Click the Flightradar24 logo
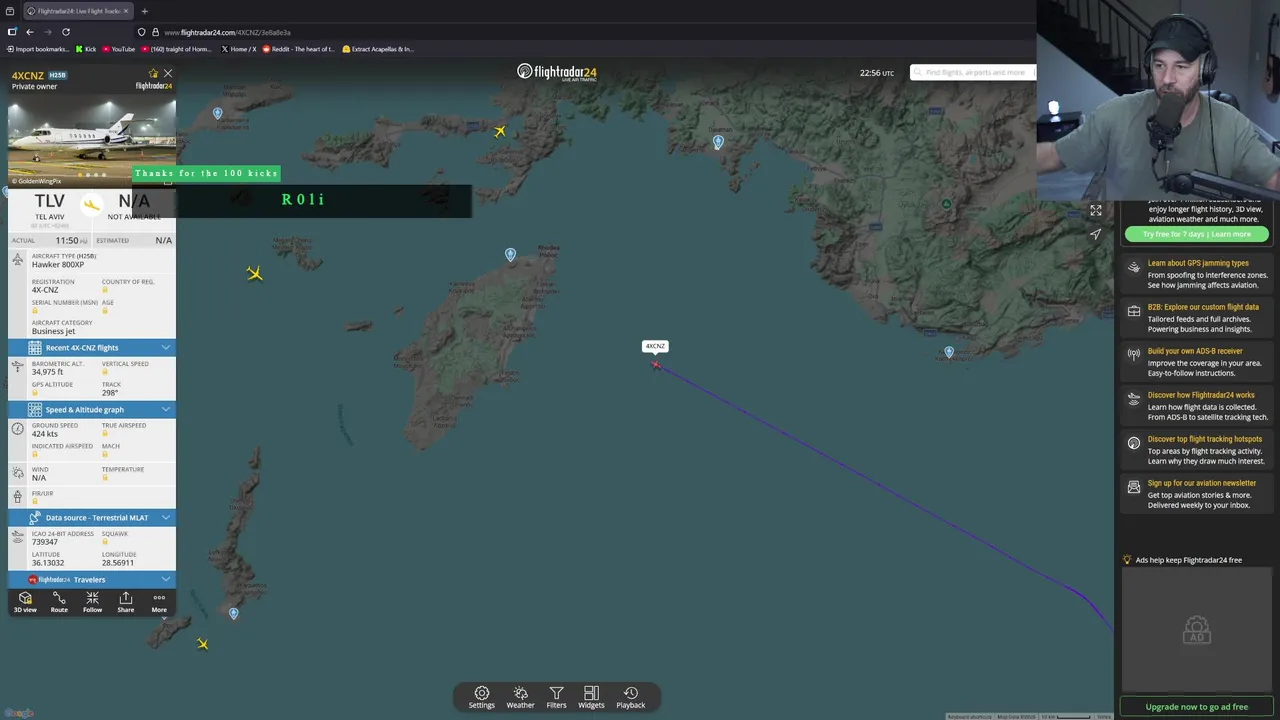 [x=557, y=72]
